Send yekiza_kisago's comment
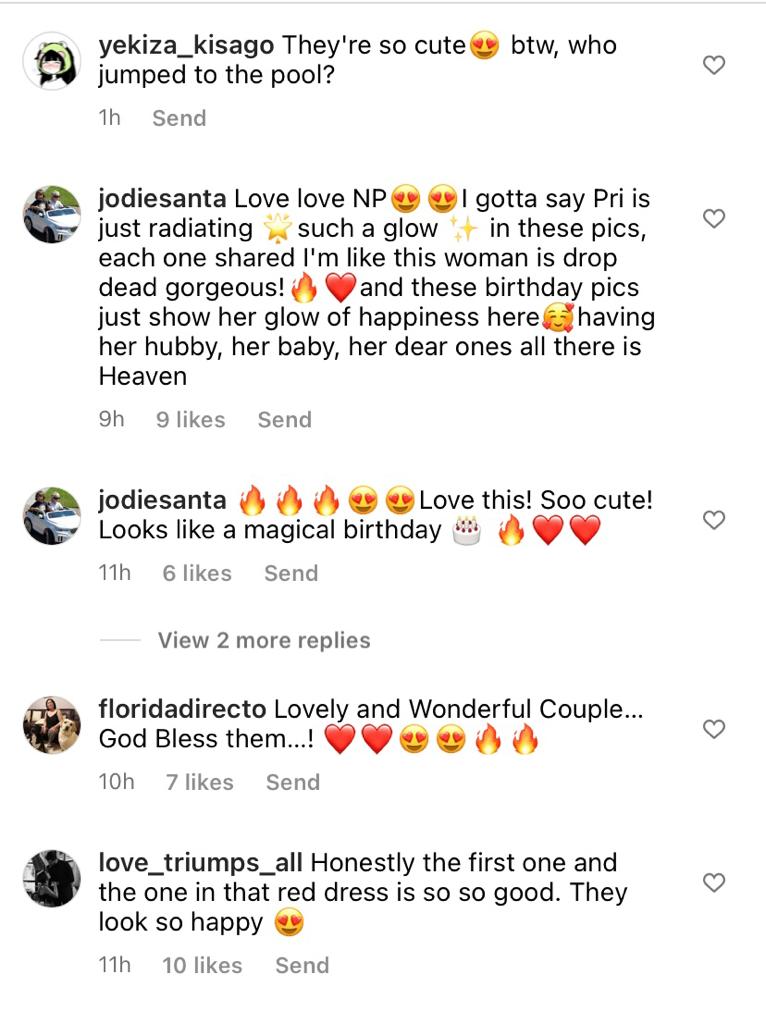Screen dimensions: 766x1024 tap(179, 118)
